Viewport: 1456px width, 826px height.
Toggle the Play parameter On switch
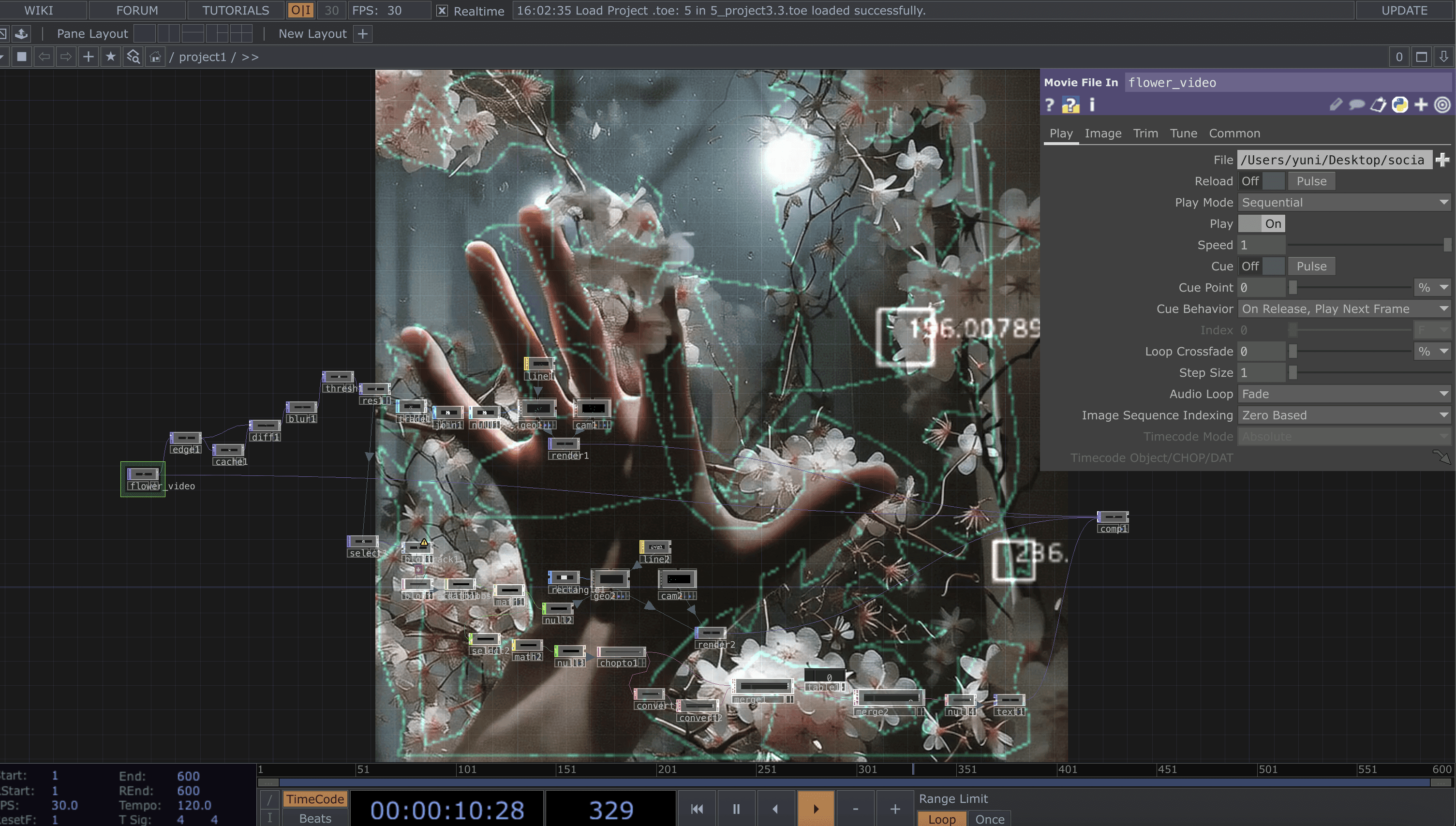pyautogui.click(x=1261, y=223)
